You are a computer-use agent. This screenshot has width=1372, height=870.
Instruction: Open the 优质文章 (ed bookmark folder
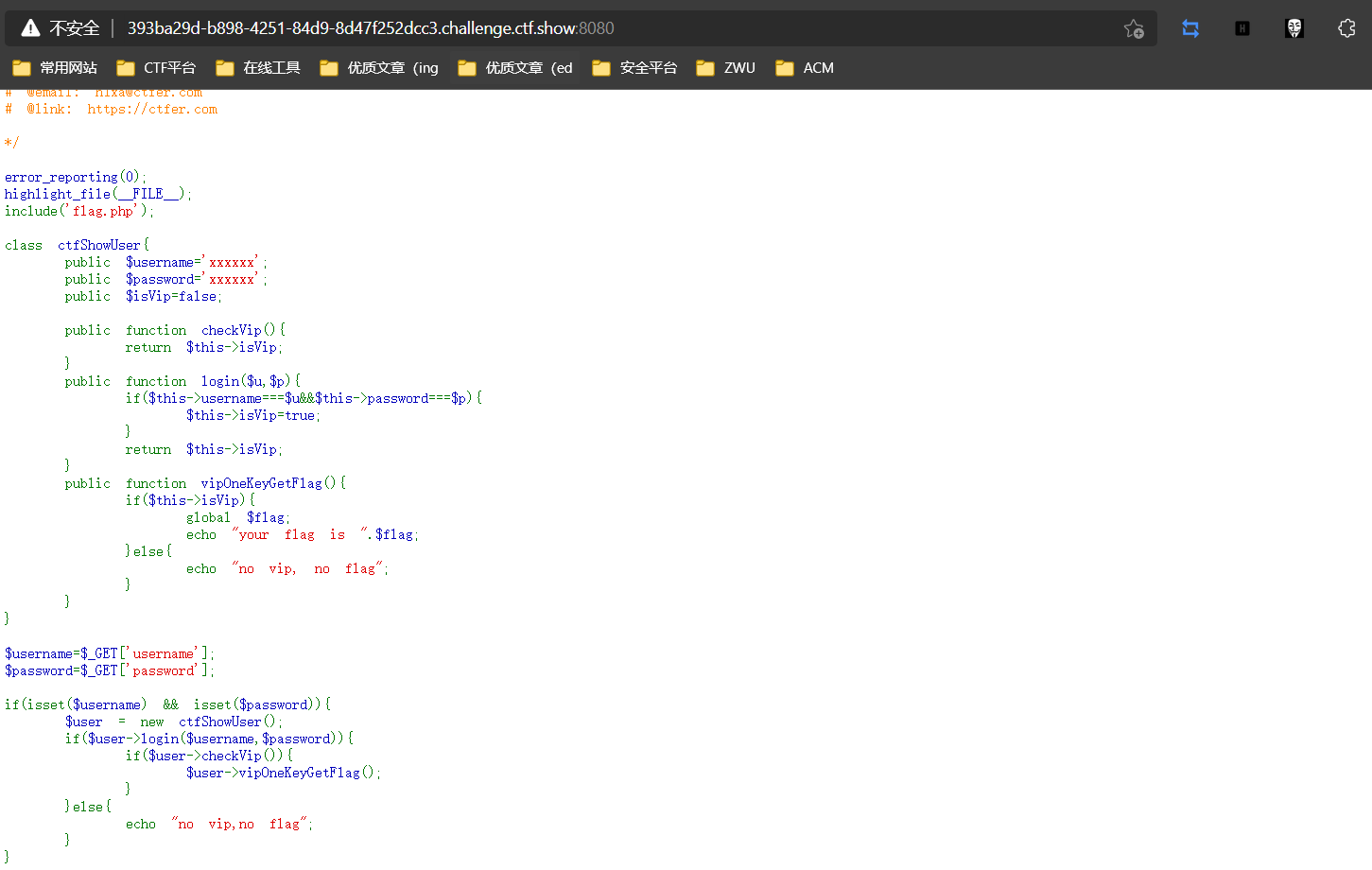pyautogui.click(x=515, y=68)
